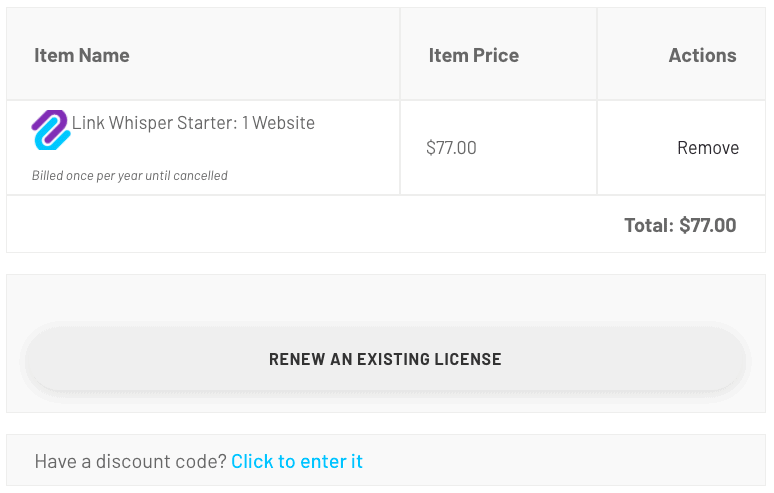
Task: Click the Link Whisper logo icon
Action: tap(51, 130)
